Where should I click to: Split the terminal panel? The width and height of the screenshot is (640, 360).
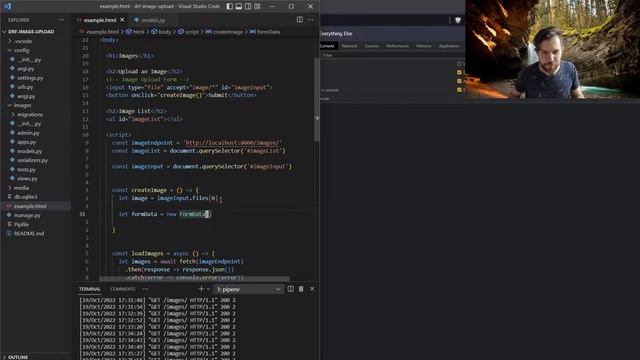291,289
